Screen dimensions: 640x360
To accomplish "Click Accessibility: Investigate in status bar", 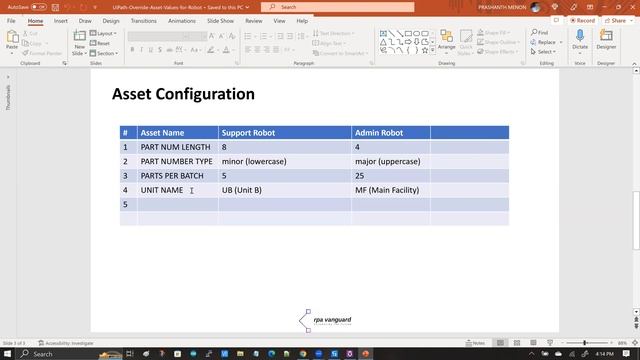I will [x=66, y=343].
